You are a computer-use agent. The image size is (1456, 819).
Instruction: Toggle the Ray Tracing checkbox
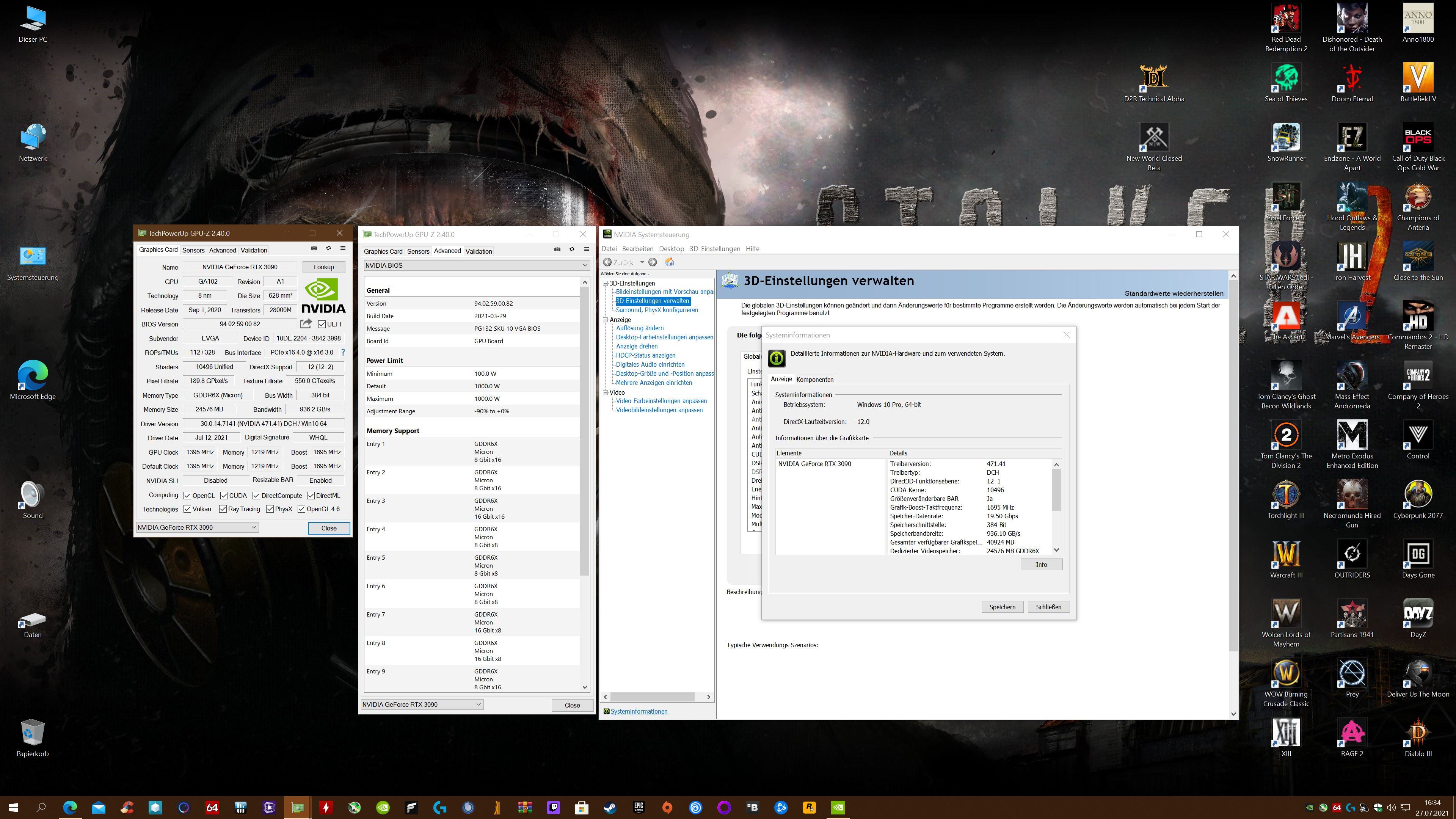pyautogui.click(x=223, y=509)
